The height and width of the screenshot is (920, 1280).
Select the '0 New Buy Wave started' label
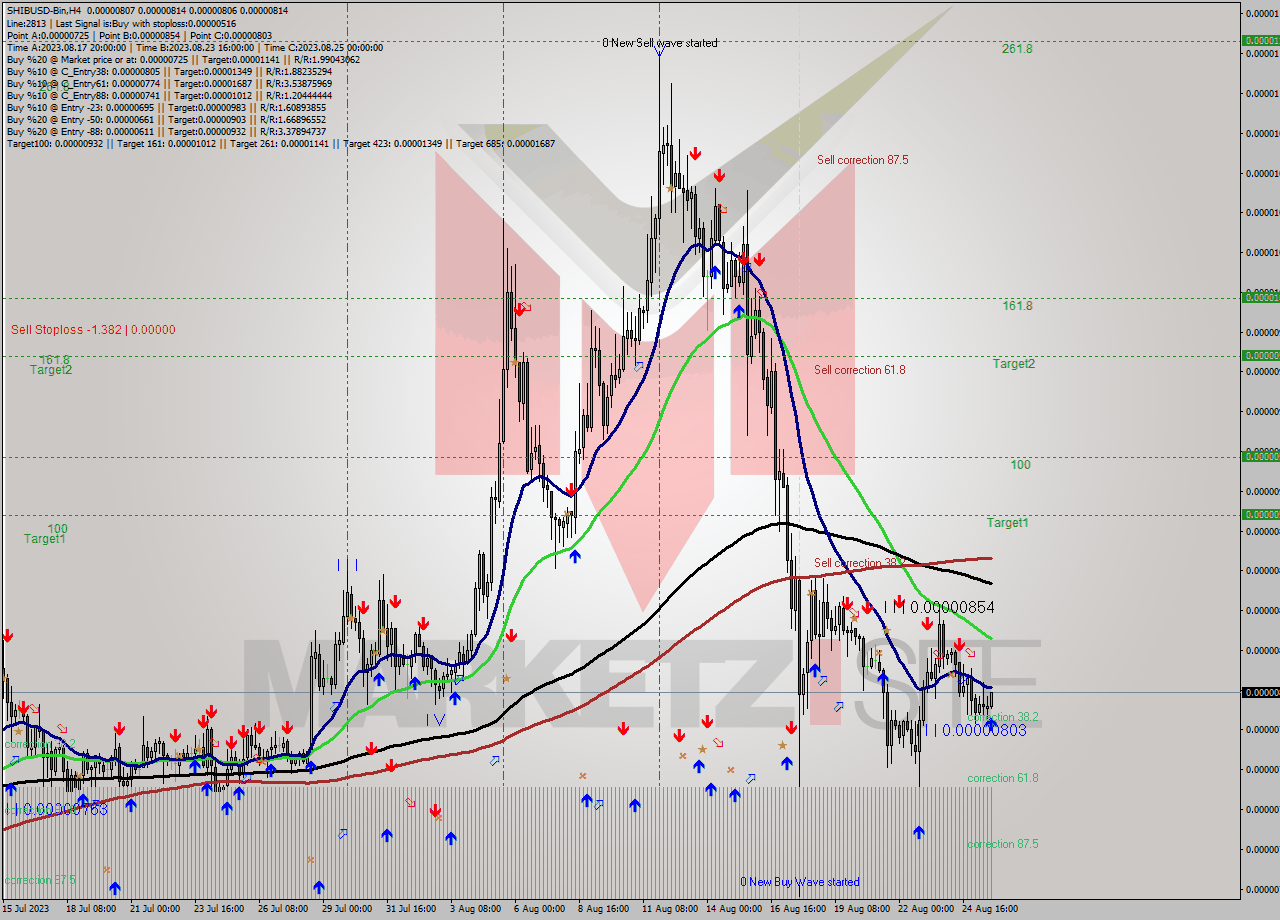[x=799, y=882]
